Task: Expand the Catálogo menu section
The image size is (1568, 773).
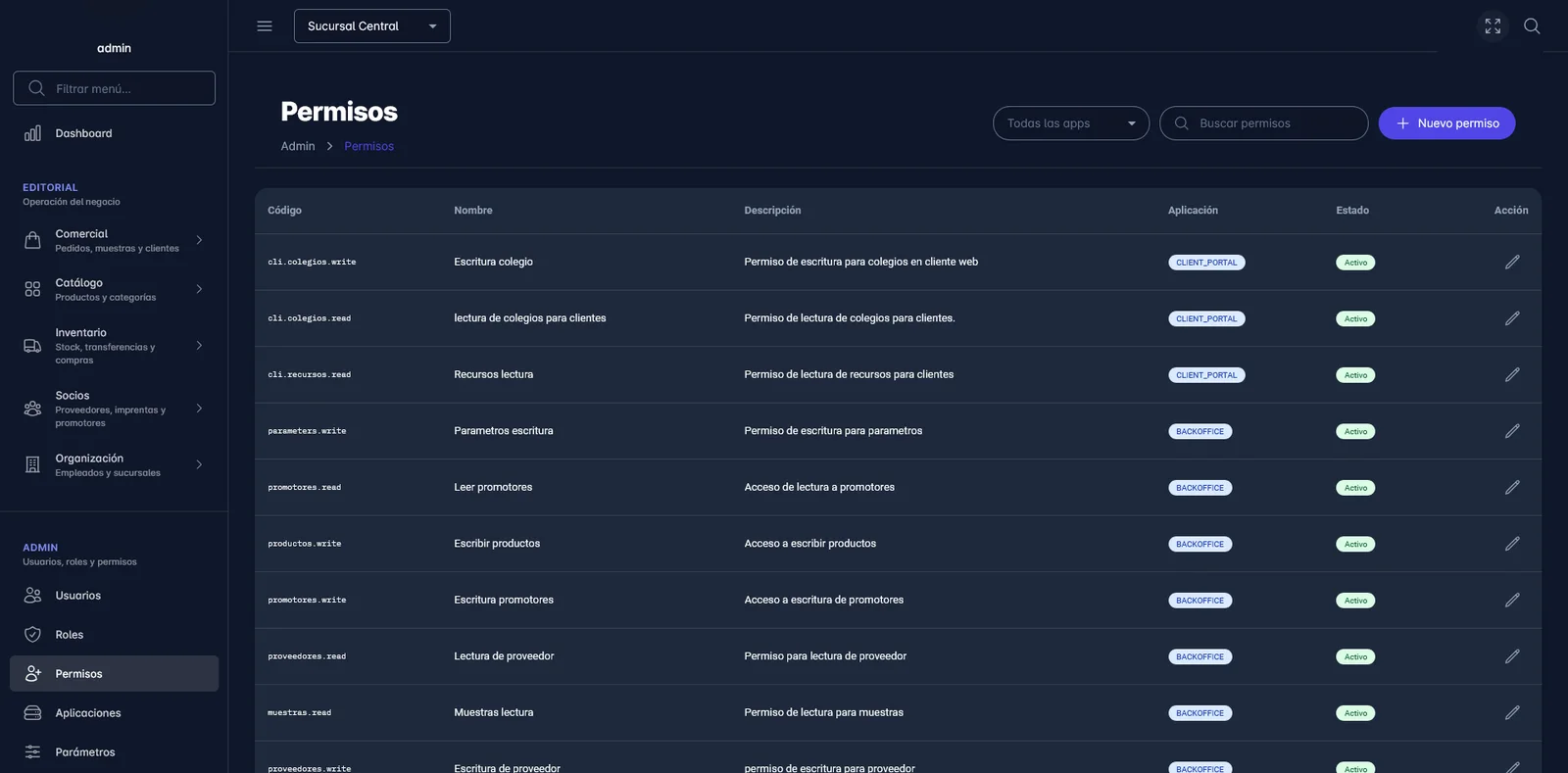Action: pos(114,289)
